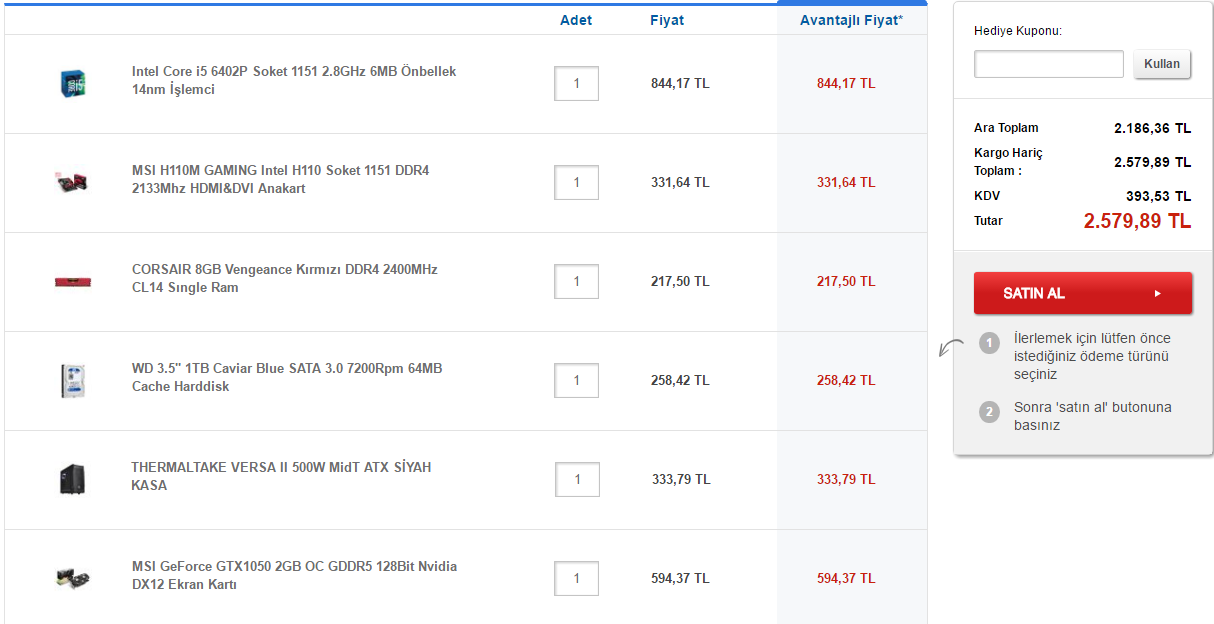The height and width of the screenshot is (624, 1214).
Task: Click the Thermaltake Versa II case image
Action: click(x=72, y=479)
